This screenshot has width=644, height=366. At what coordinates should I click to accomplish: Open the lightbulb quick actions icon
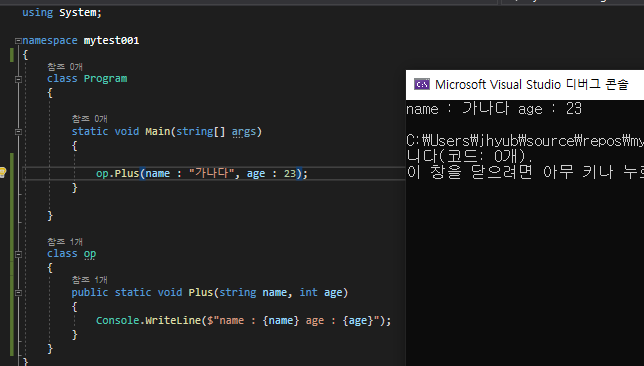click(x=2, y=172)
